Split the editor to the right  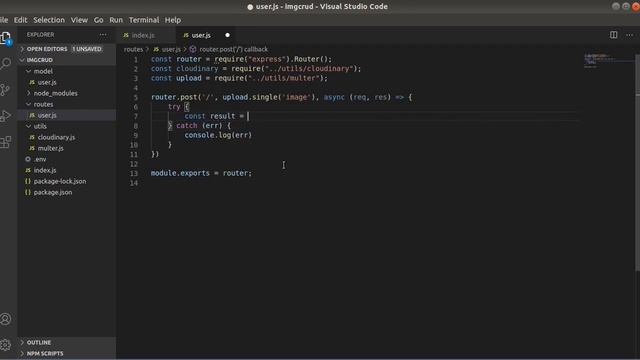(x=613, y=35)
